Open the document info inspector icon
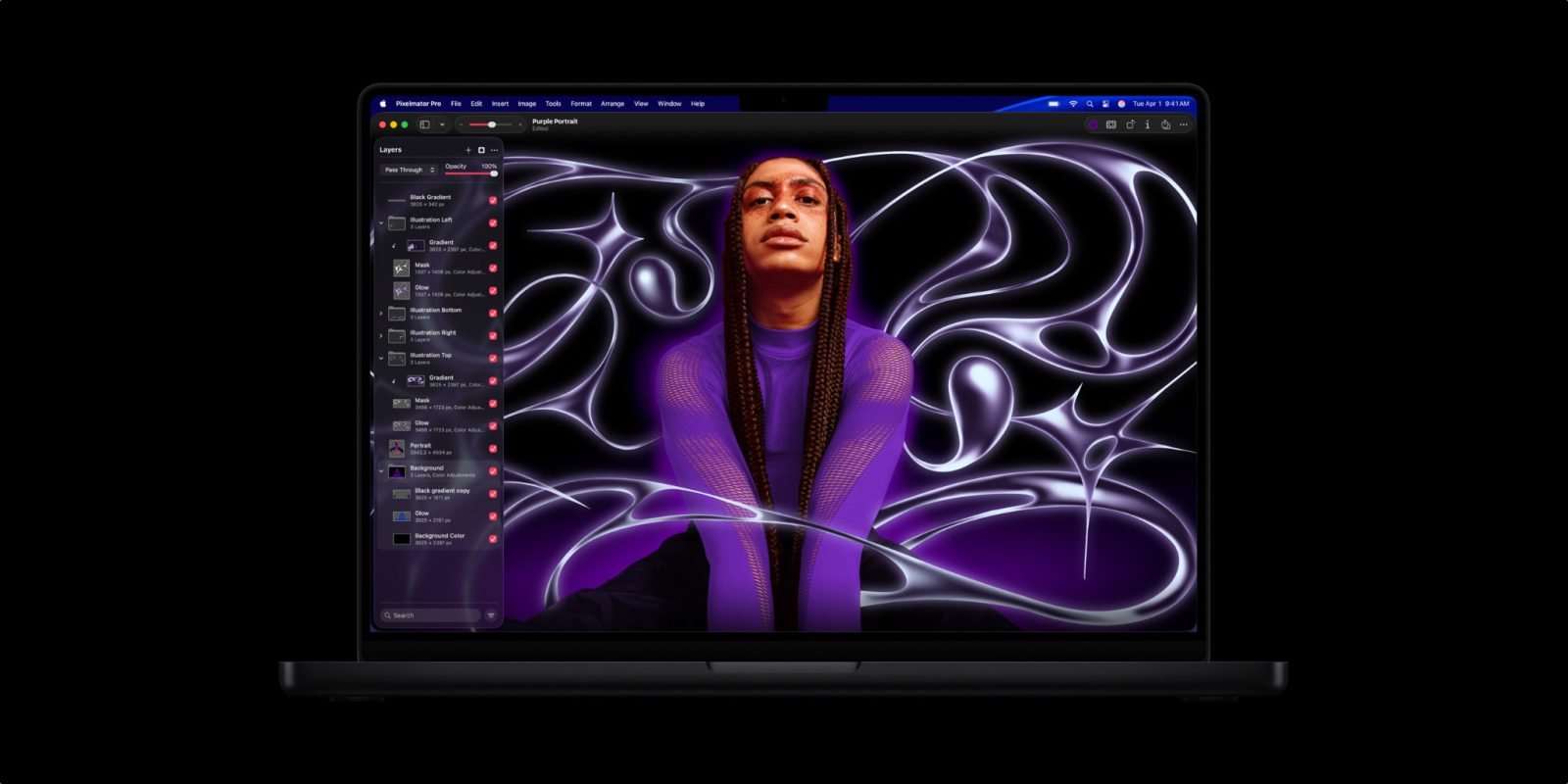1568x784 pixels. tap(1148, 124)
